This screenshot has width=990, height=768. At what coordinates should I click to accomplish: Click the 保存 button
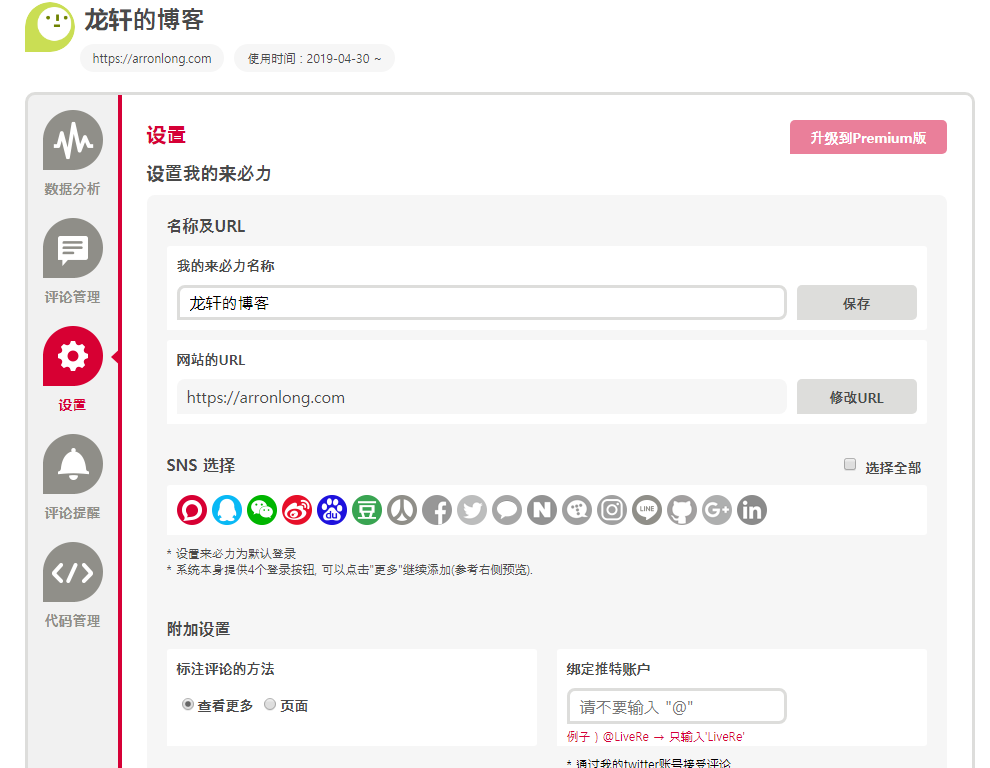(x=856, y=303)
